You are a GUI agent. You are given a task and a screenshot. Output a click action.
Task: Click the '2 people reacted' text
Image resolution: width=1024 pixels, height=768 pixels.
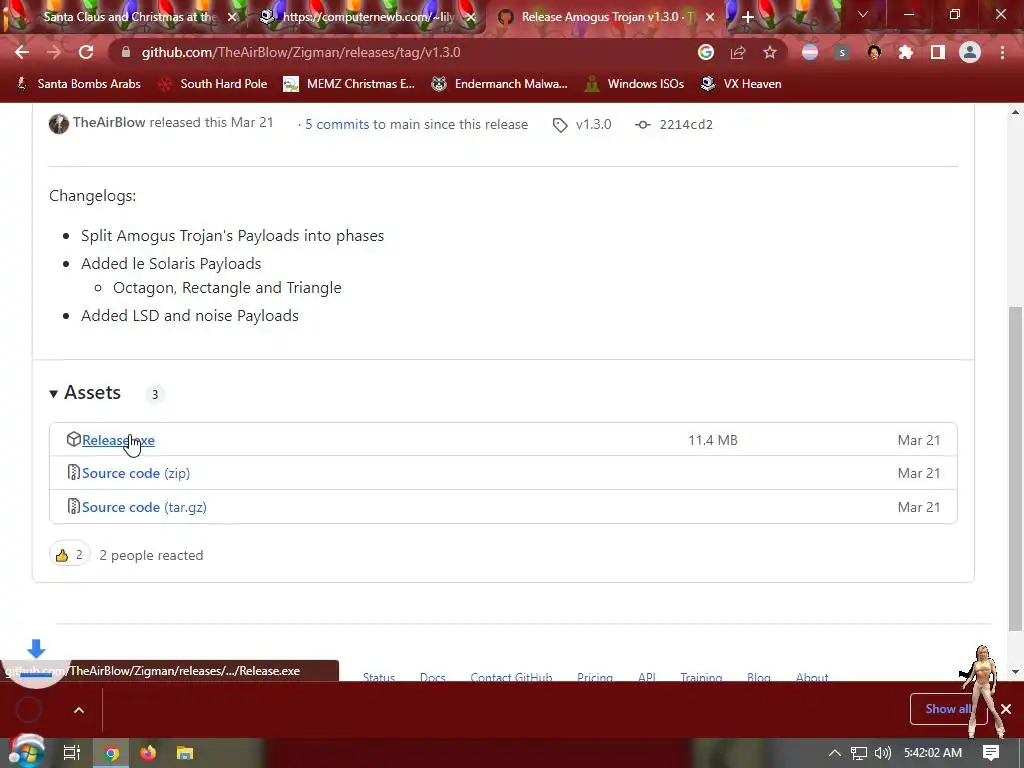coord(151,555)
